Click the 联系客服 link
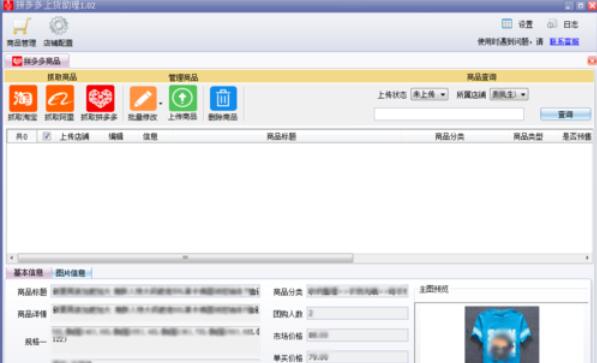 point(564,42)
